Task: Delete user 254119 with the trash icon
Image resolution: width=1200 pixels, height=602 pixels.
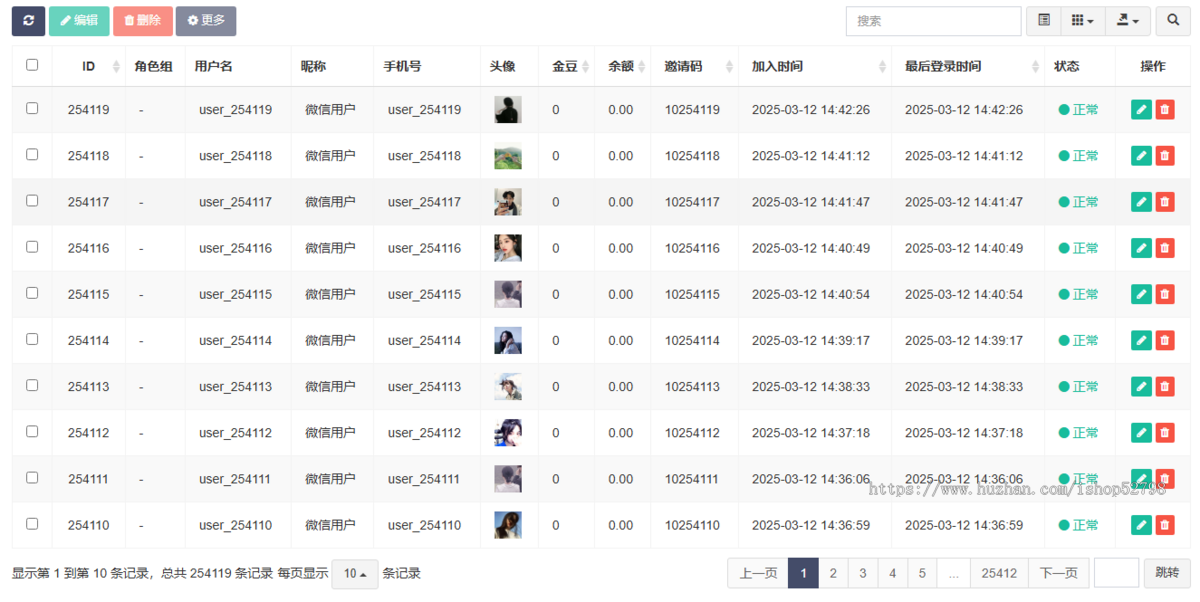Action: (1165, 110)
